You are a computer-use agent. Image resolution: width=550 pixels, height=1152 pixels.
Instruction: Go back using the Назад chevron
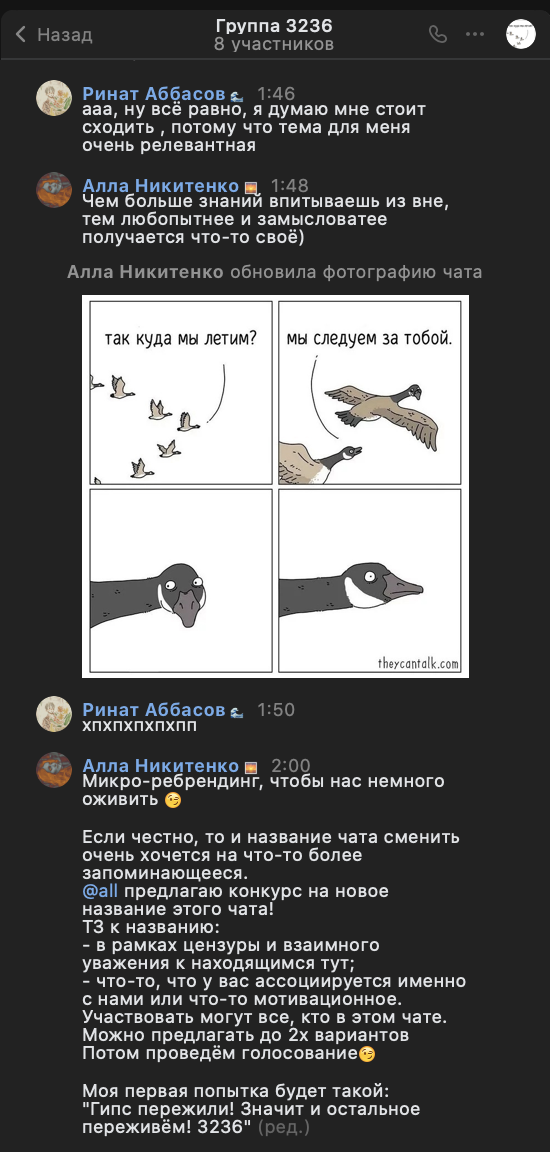[21, 35]
